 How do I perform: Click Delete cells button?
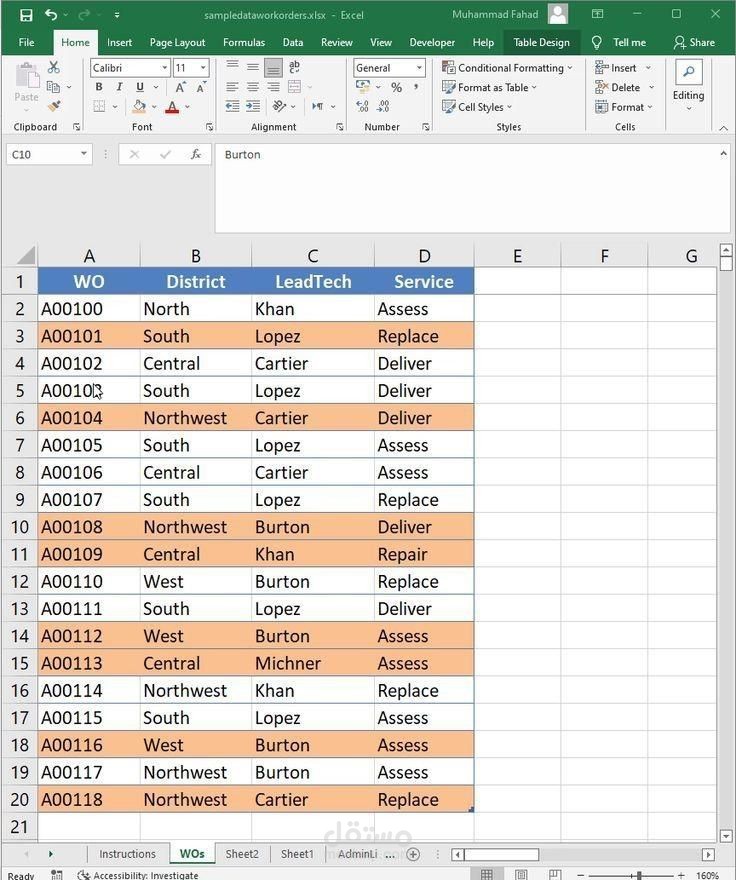[x=618, y=88]
